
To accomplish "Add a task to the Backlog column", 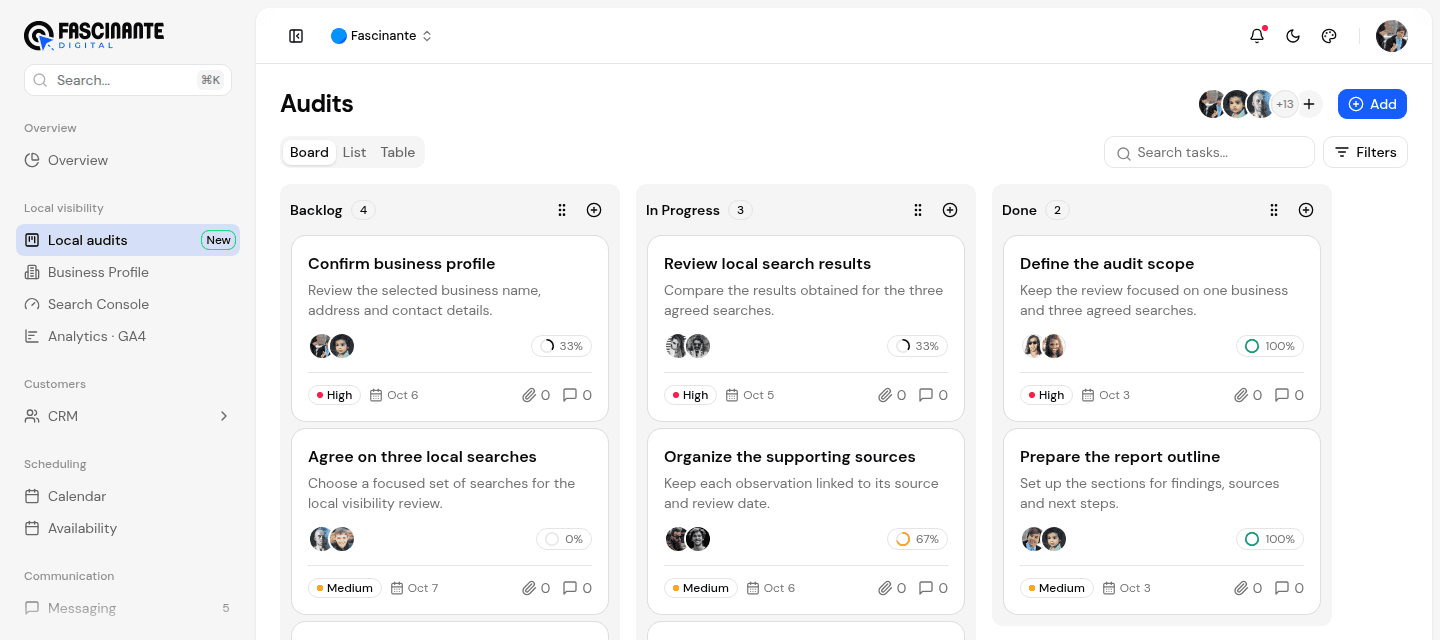I will pyautogui.click(x=594, y=210).
